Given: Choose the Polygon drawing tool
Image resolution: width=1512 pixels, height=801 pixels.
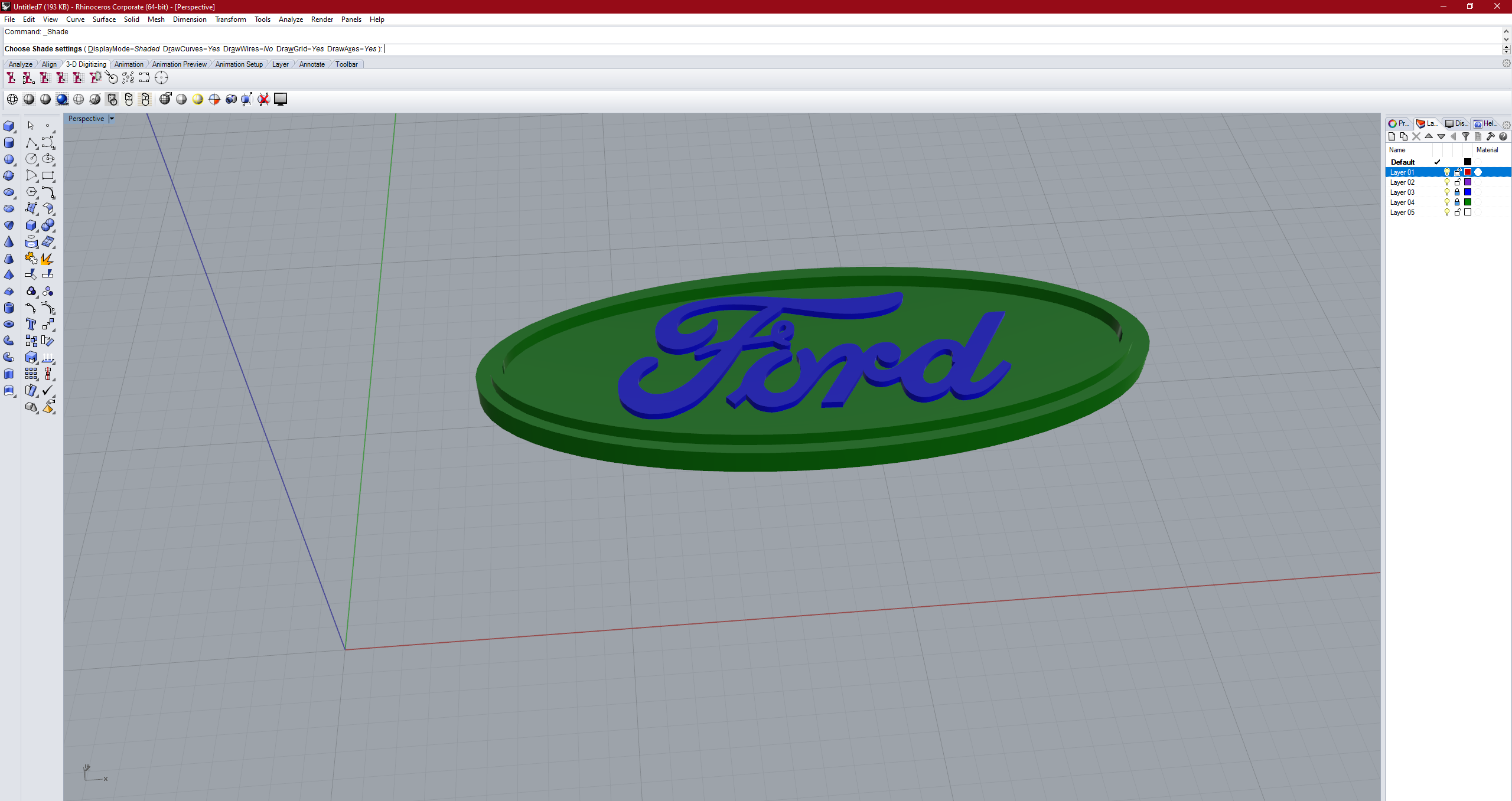Looking at the screenshot, I should (x=31, y=192).
